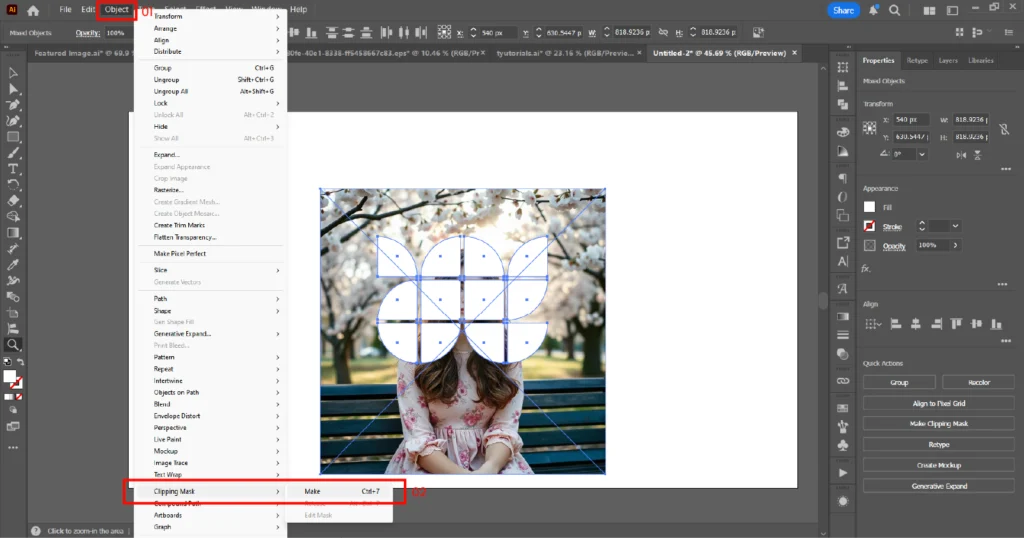Select the Eyedropper tool

13,264
